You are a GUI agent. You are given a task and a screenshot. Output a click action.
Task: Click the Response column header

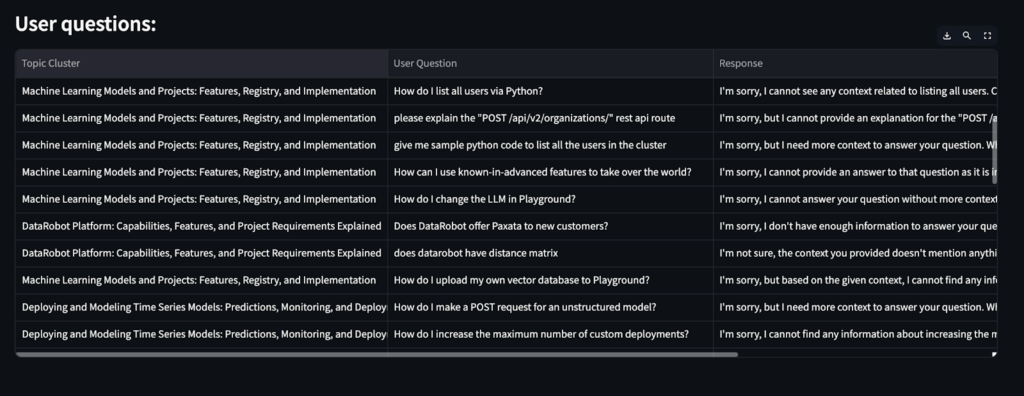click(x=856, y=63)
